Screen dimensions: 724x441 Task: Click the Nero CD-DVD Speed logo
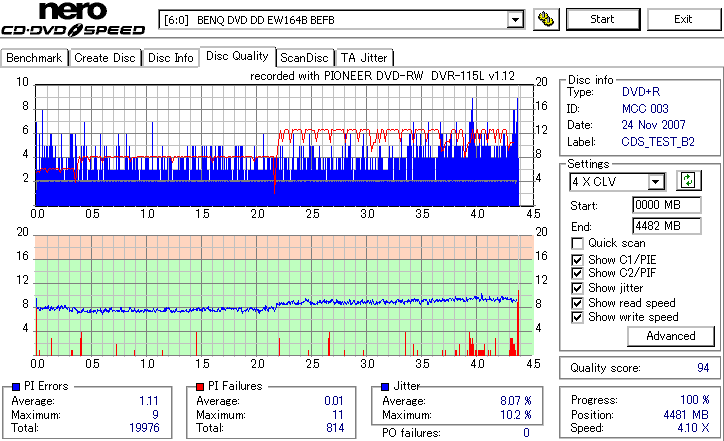[73, 19]
